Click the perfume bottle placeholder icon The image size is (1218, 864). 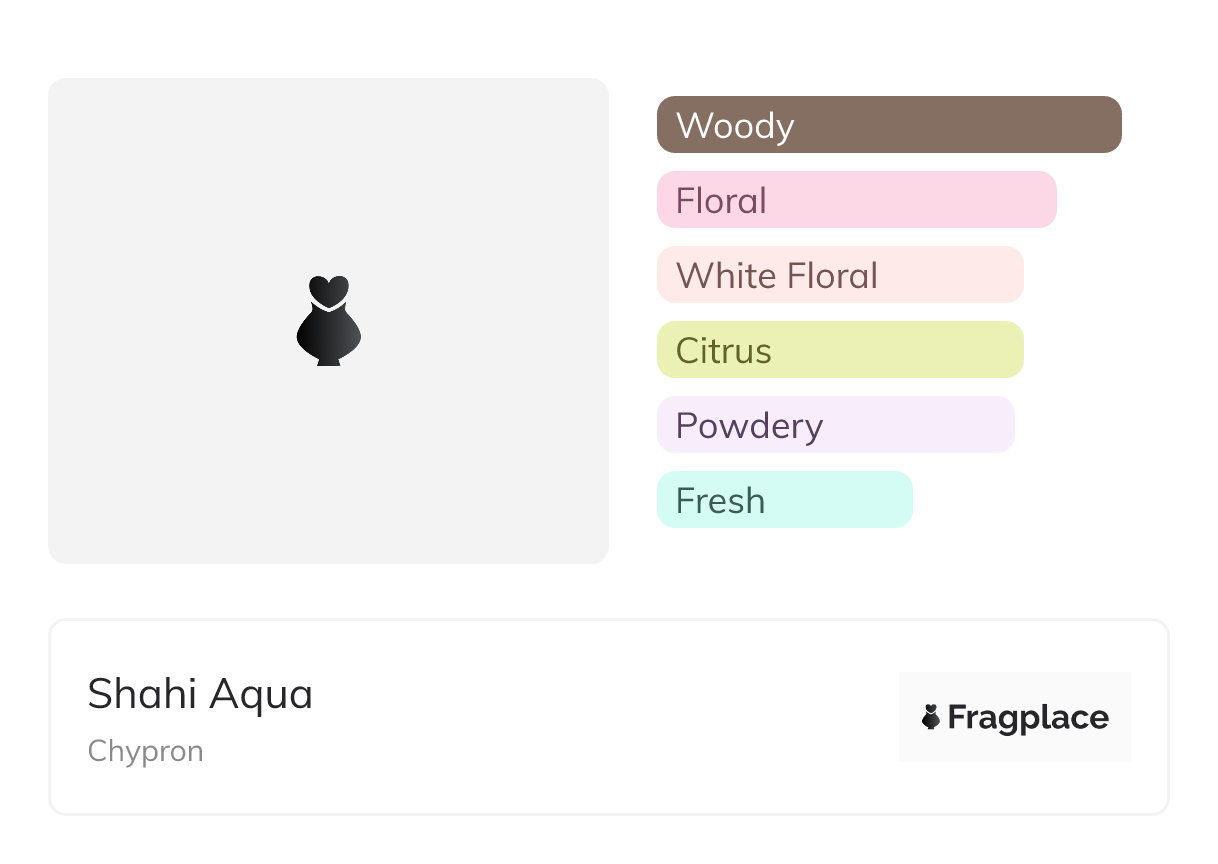point(328,321)
